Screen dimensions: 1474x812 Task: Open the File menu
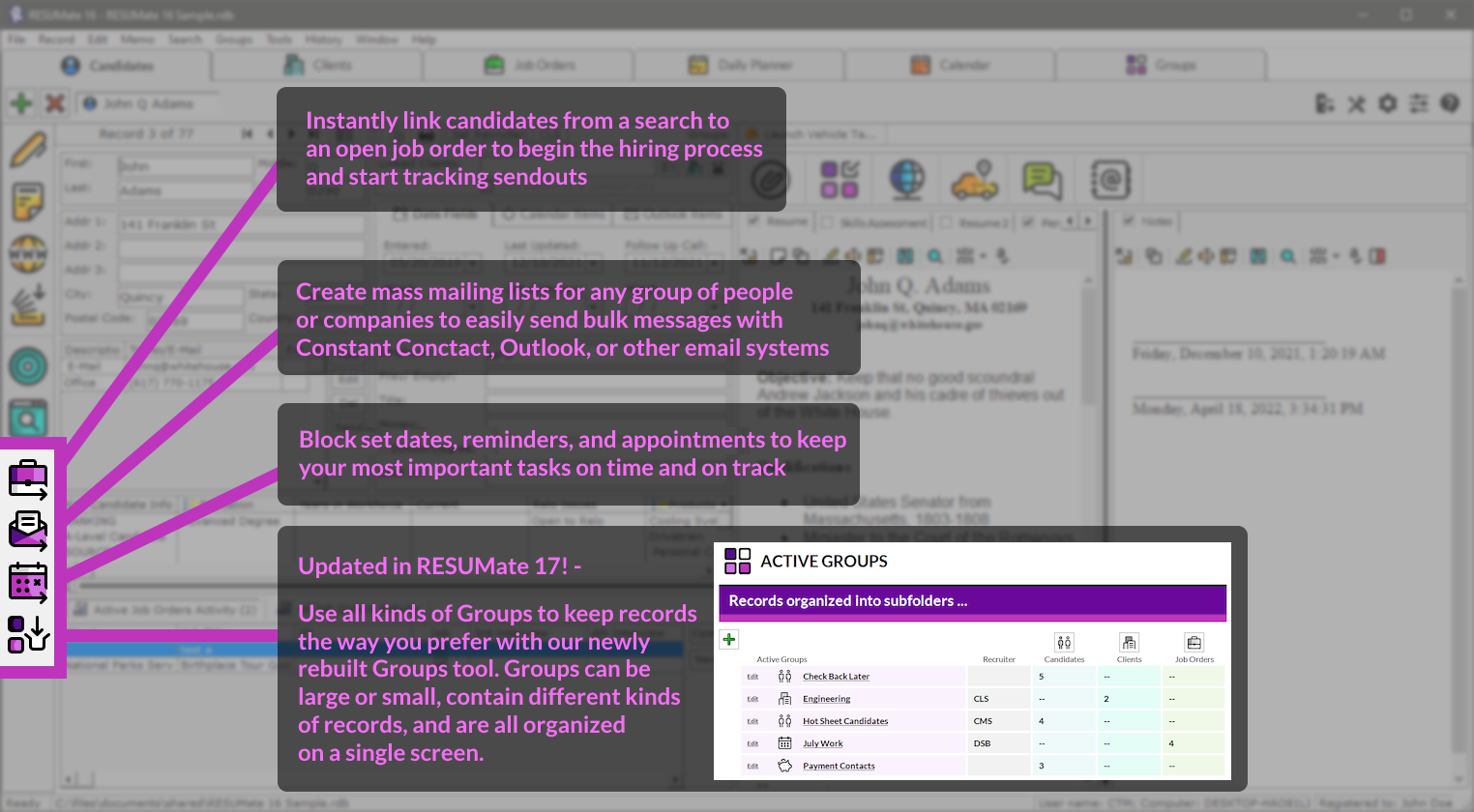click(16, 40)
